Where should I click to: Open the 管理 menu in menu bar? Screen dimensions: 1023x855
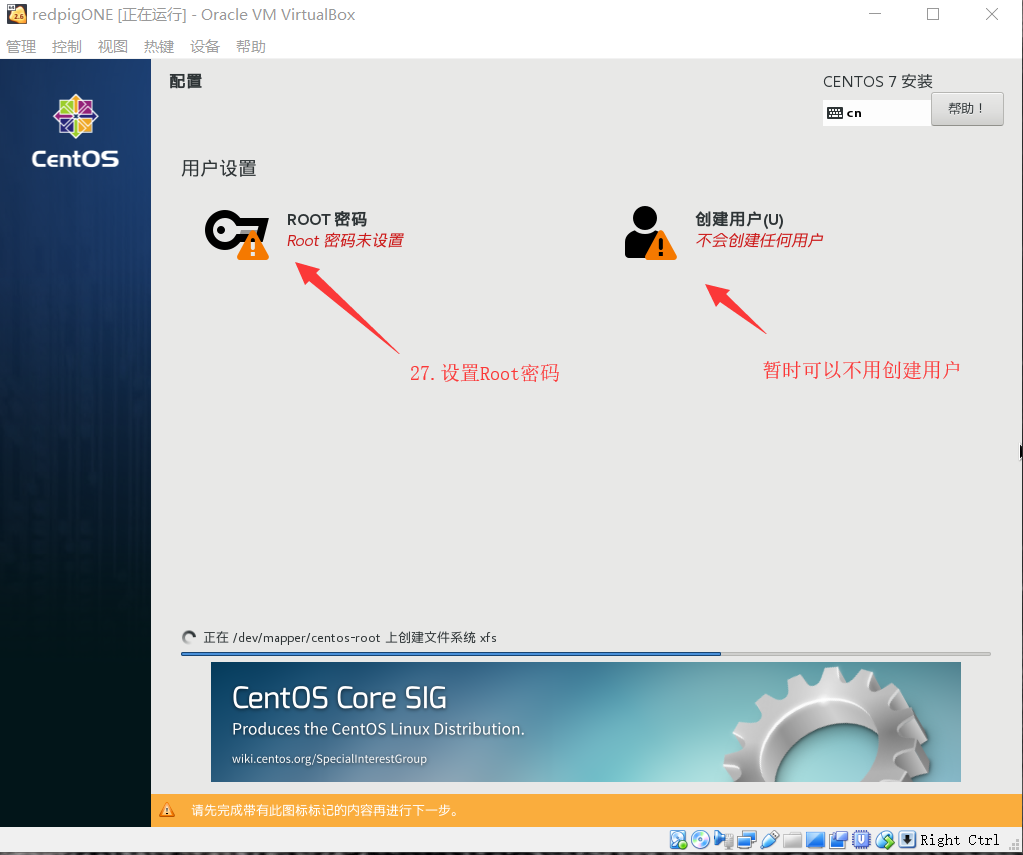20,45
